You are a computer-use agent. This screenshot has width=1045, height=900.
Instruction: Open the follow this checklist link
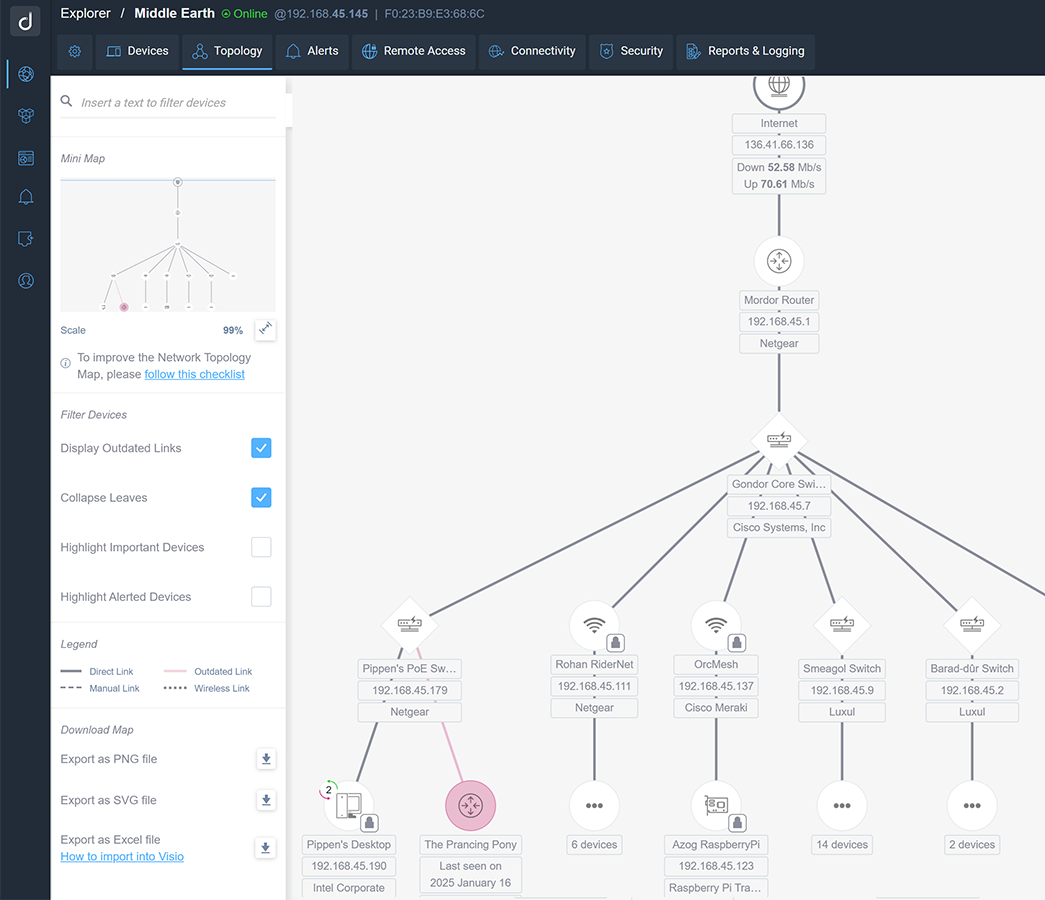(194, 374)
